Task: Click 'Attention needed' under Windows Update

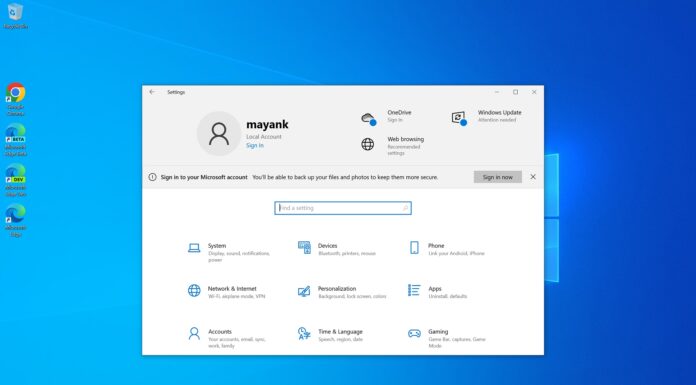Action: [x=497, y=120]
